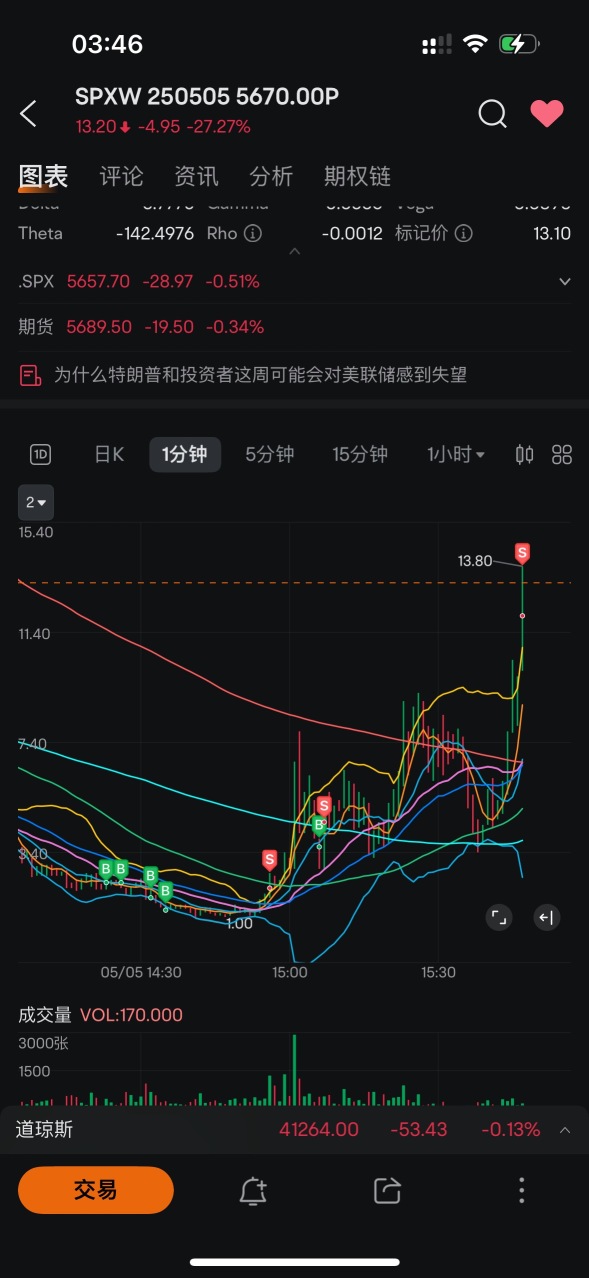589x1278 pixels.
Task: Open the candlestick chart style icon
Action: click(x=524, y=455)
